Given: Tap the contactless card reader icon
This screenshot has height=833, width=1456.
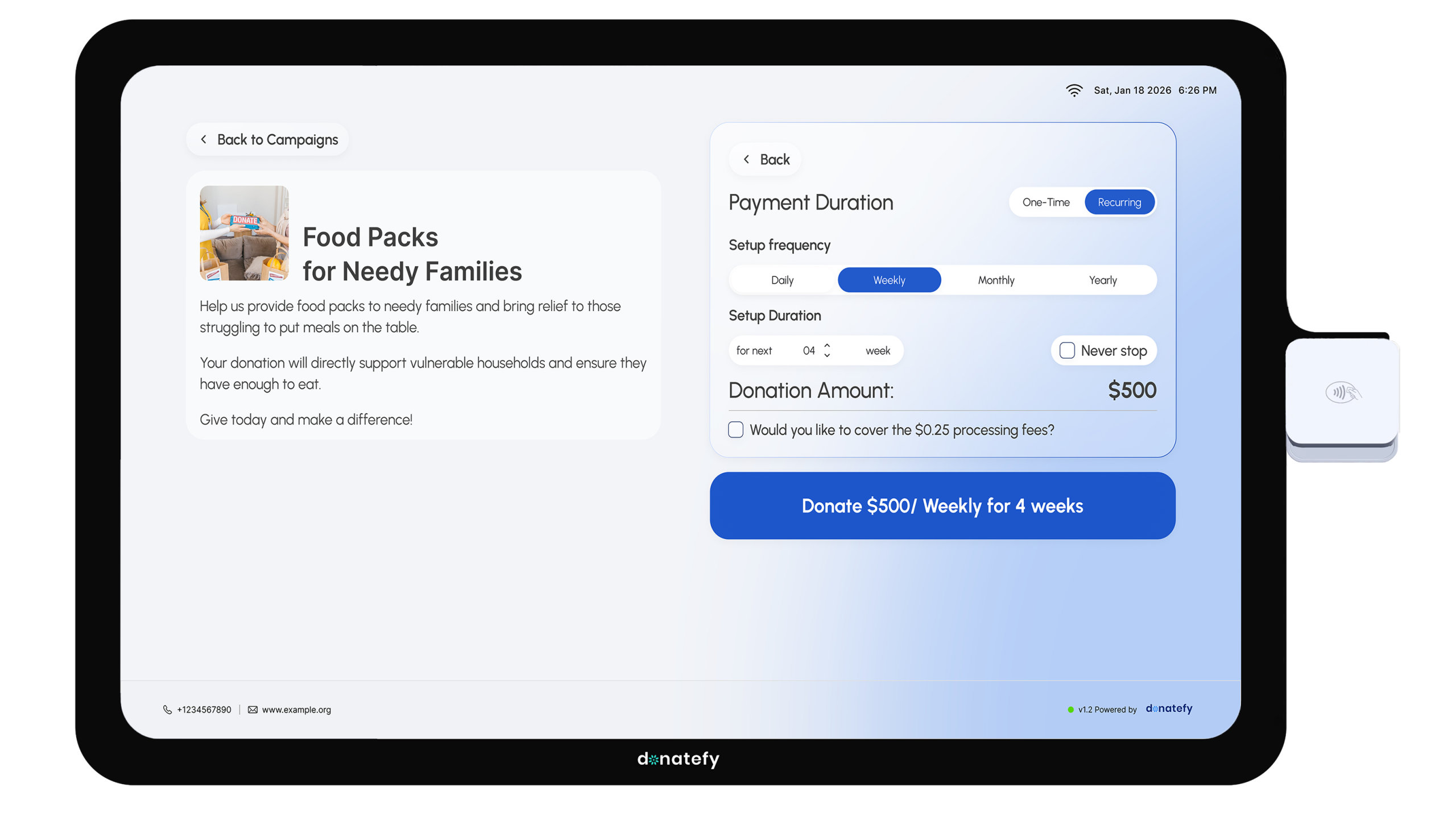Looking at the screenshot, I should pos(1343,392).
